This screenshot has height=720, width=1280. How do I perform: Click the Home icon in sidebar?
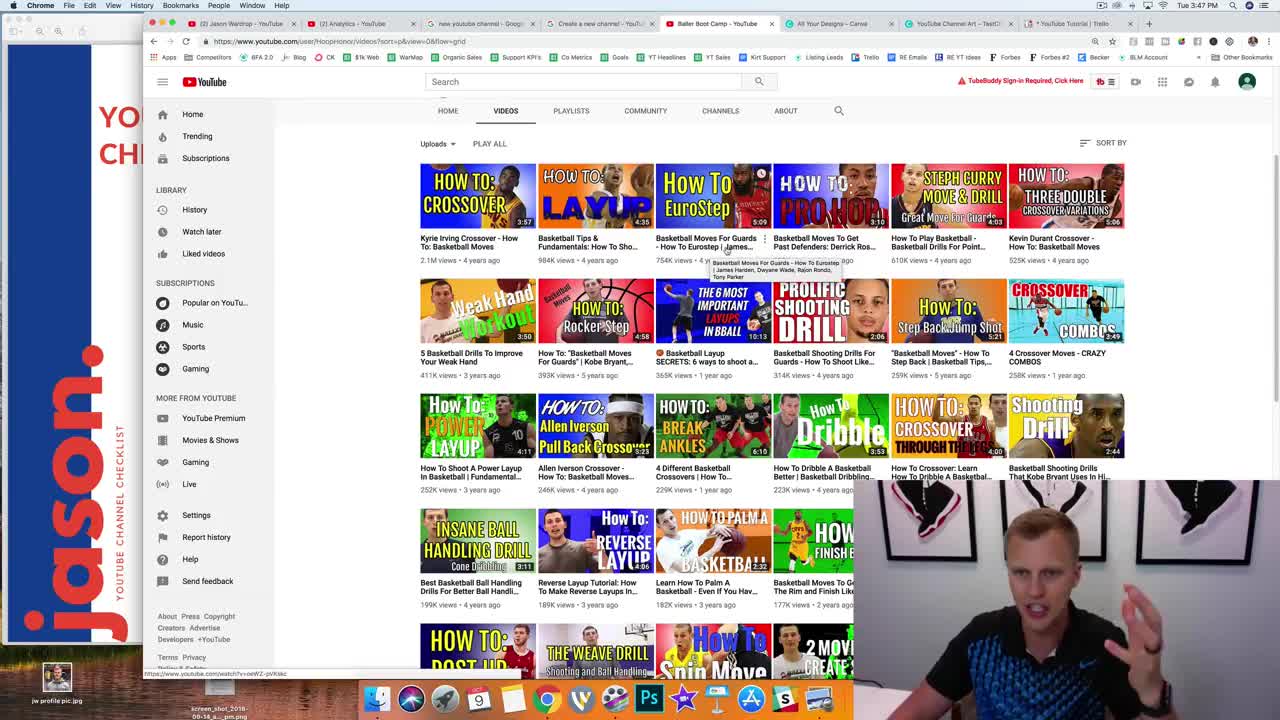tap(162, 114)
